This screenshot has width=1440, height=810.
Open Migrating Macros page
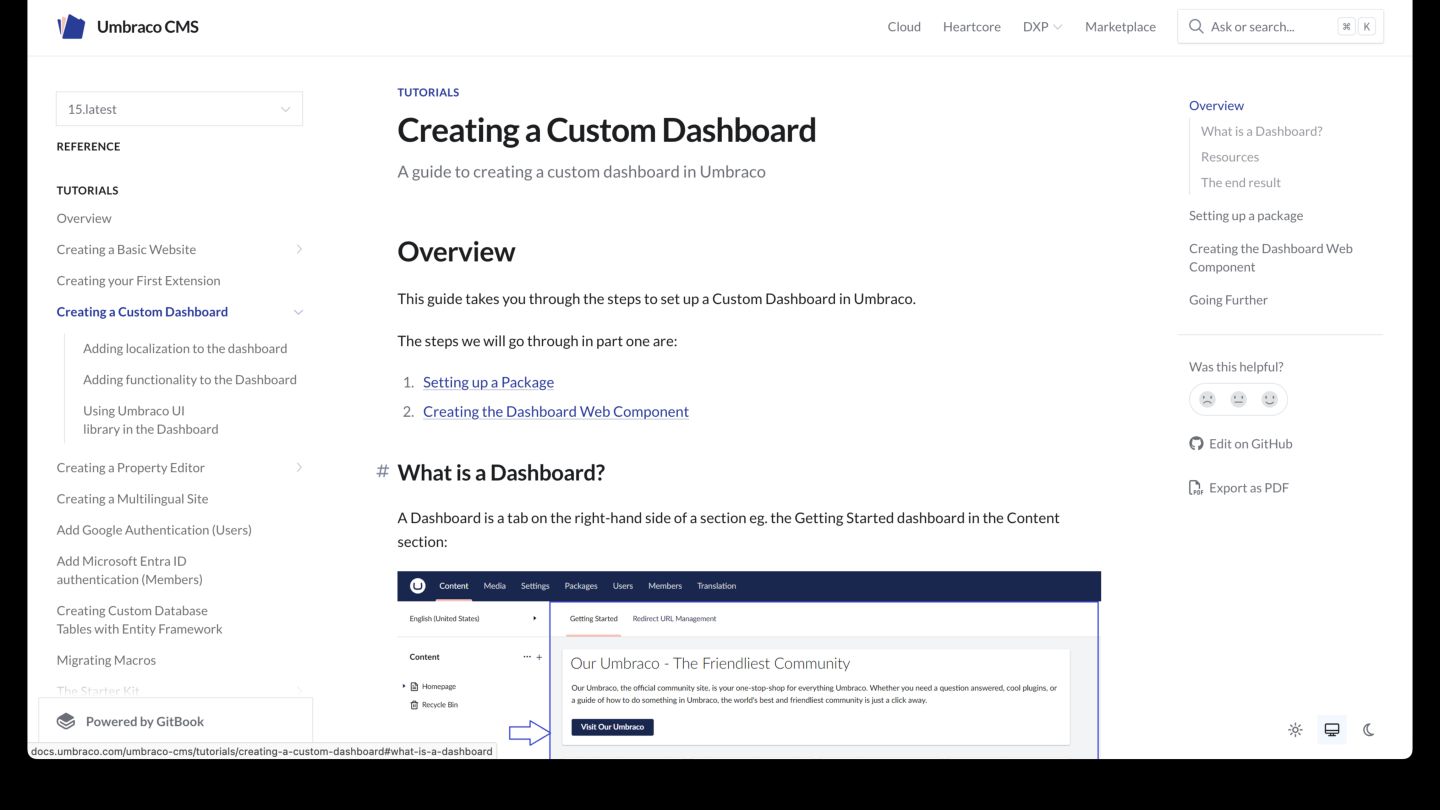106,661
